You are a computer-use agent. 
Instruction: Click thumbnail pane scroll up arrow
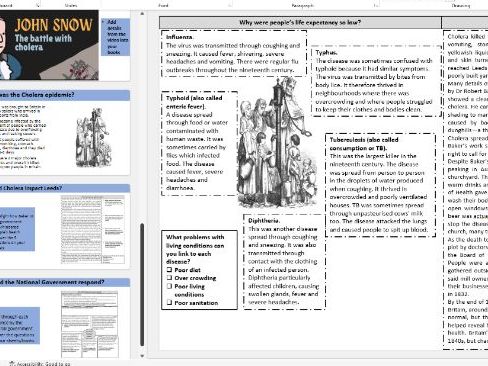tap(142, 14)
